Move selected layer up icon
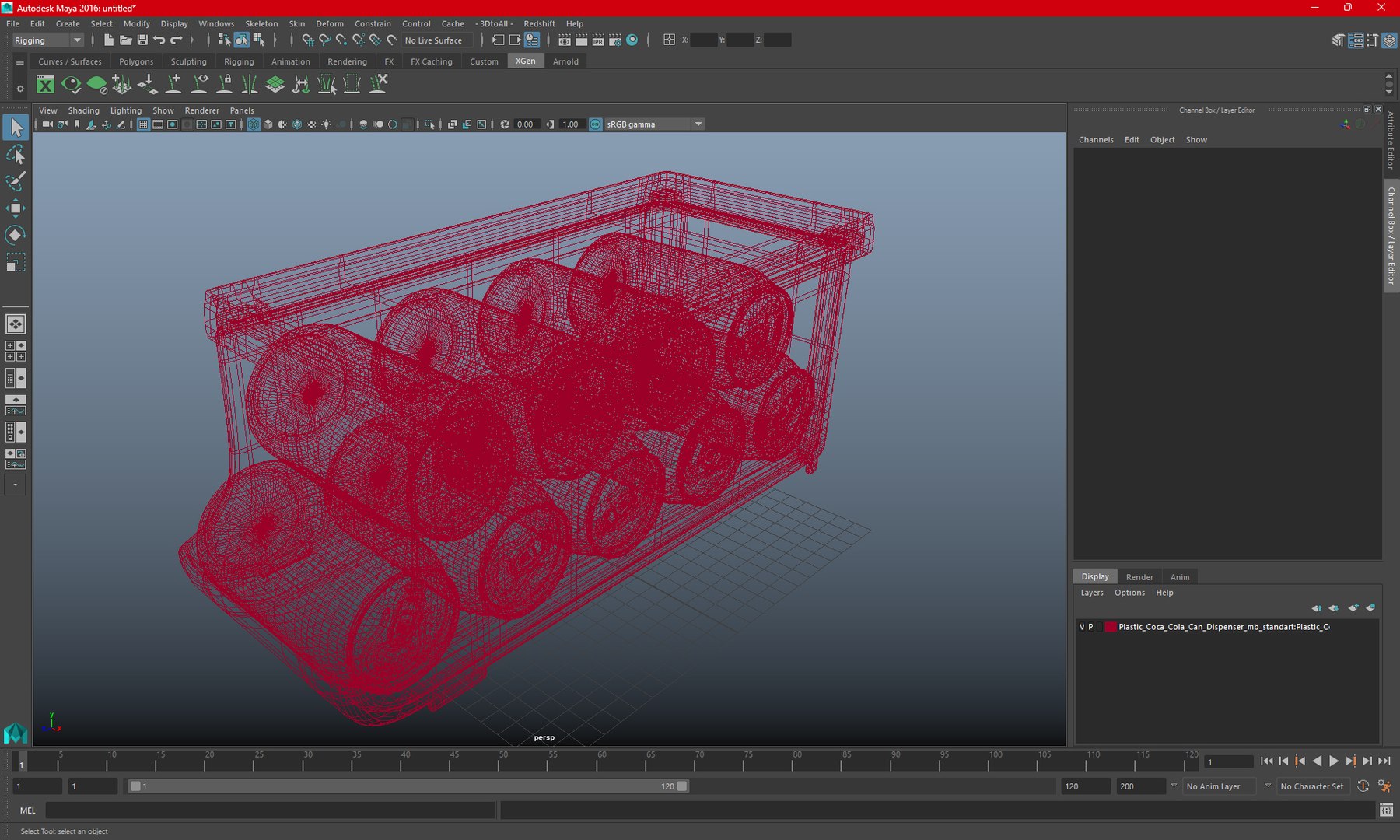The height and width of the screenshot is (840, 1400). (x=1316, y=607)
